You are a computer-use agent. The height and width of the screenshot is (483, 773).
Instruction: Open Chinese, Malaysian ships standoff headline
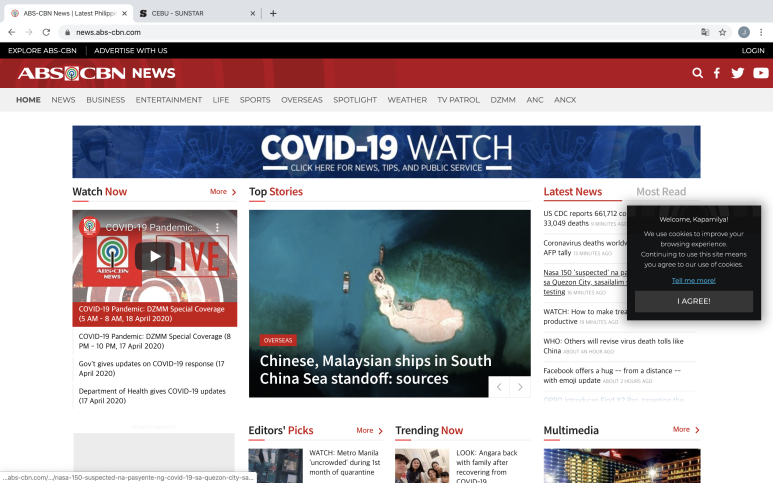(x=375, y=370)
